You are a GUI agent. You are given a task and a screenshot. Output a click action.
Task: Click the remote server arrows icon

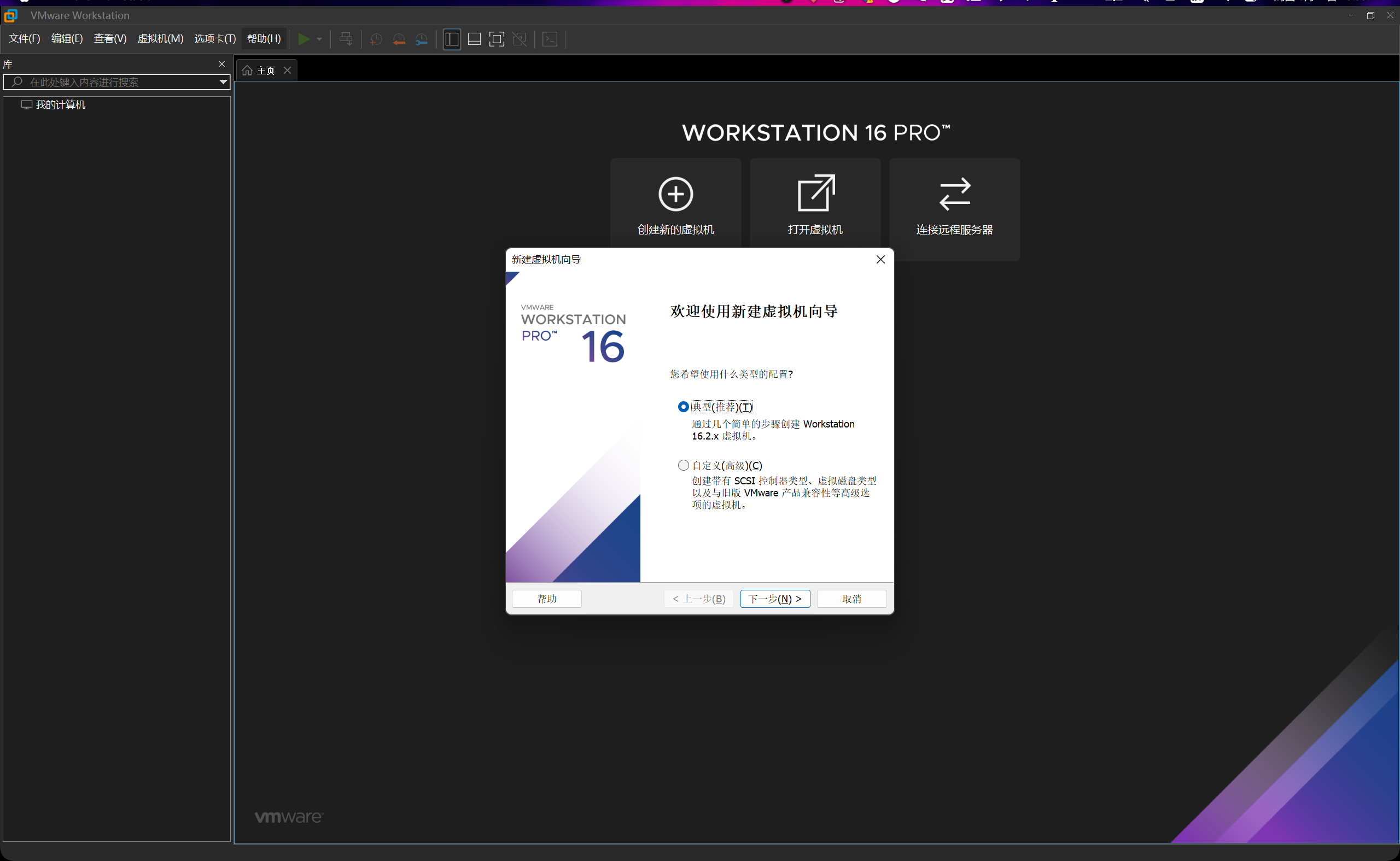[955, 194]
